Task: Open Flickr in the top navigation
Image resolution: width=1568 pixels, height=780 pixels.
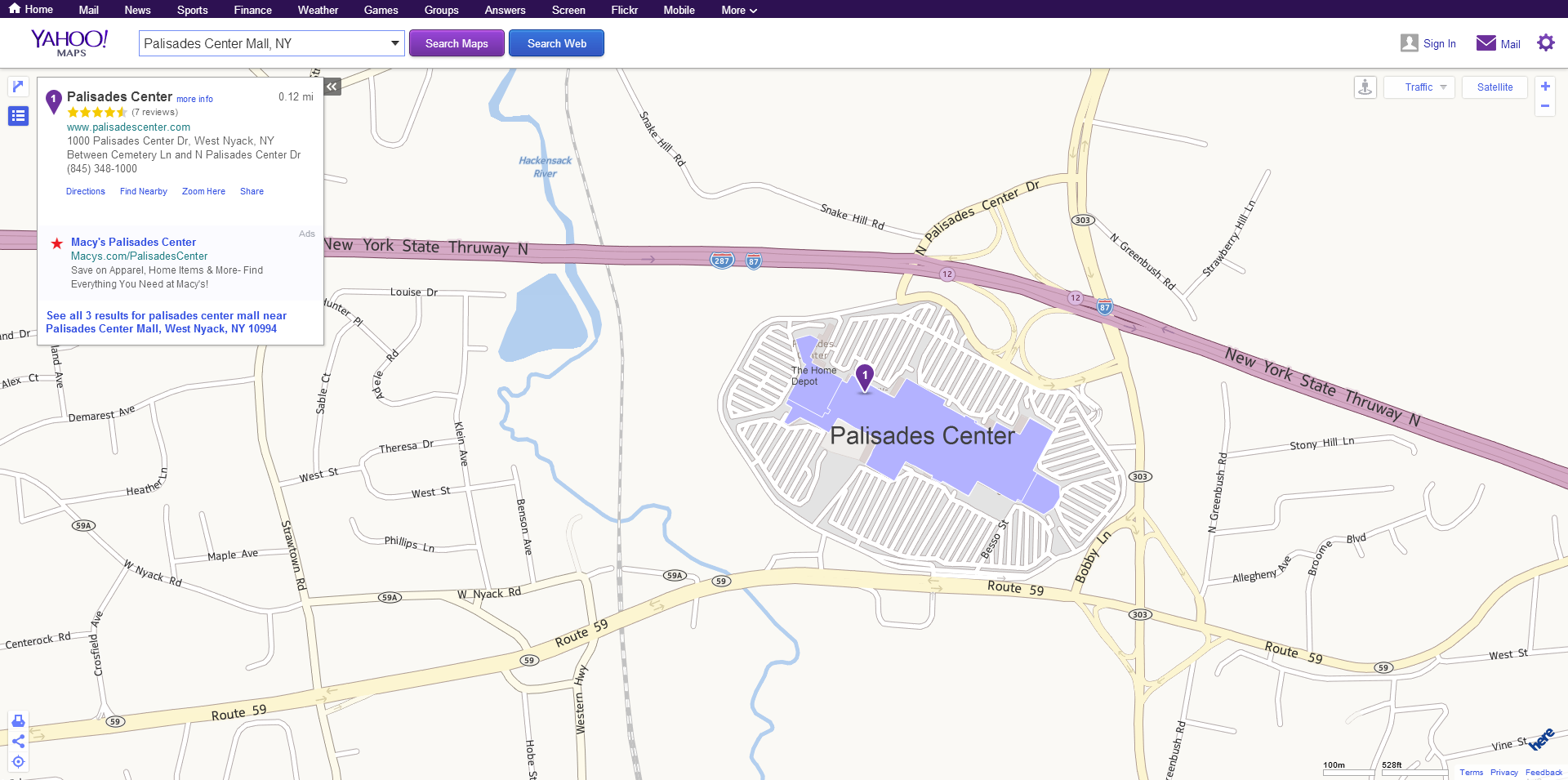Action: pyautogui.click(x=625, y=10)
